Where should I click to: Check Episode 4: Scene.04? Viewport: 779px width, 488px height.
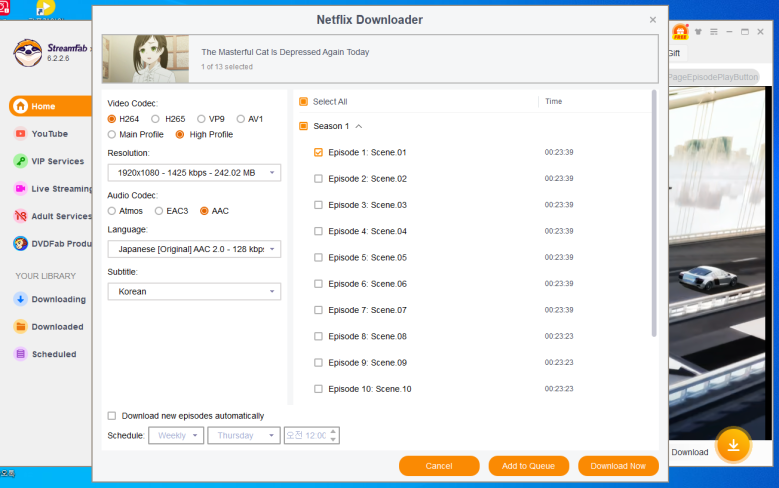pos(318,231)
